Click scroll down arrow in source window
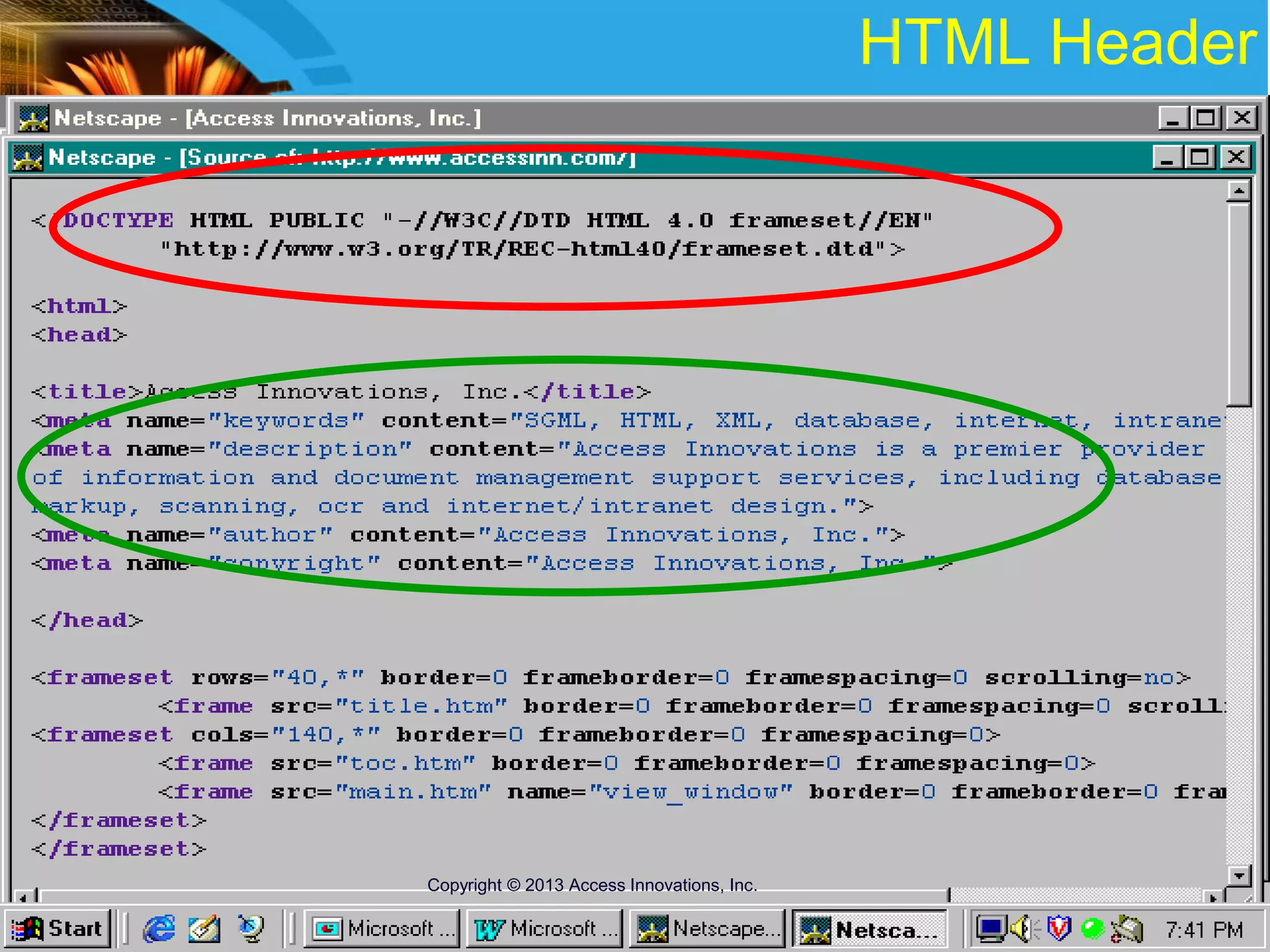The height and width of the screenshot is (952, 1270). pos(1239,875)
